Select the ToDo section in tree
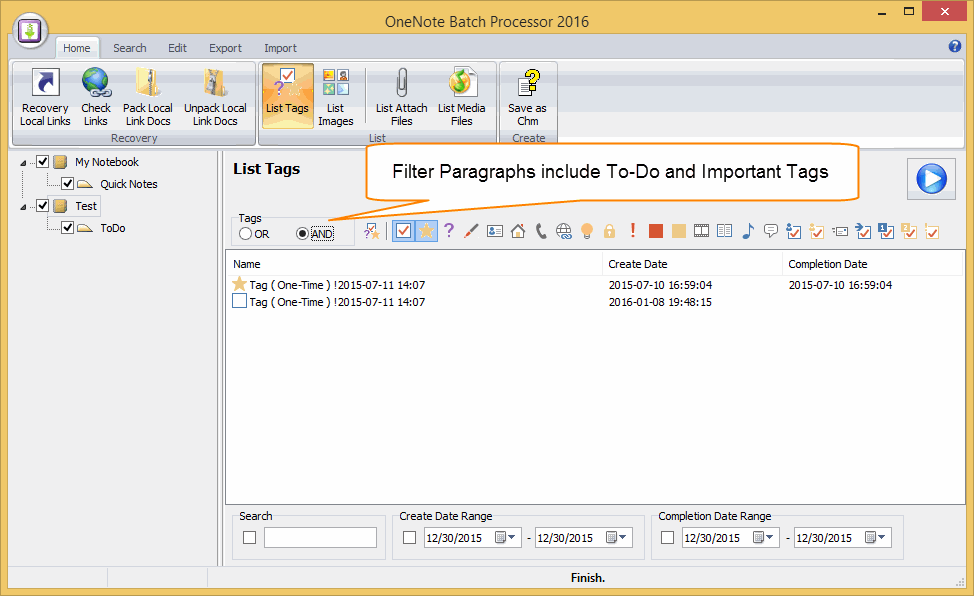Image resolution: width=974 pixels, height=596 pixels. (x=112, y=228)
